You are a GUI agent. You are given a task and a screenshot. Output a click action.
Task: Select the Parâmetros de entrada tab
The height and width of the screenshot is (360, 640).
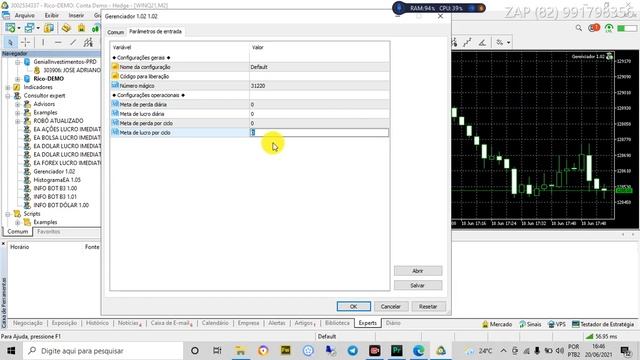coord(156,31)
